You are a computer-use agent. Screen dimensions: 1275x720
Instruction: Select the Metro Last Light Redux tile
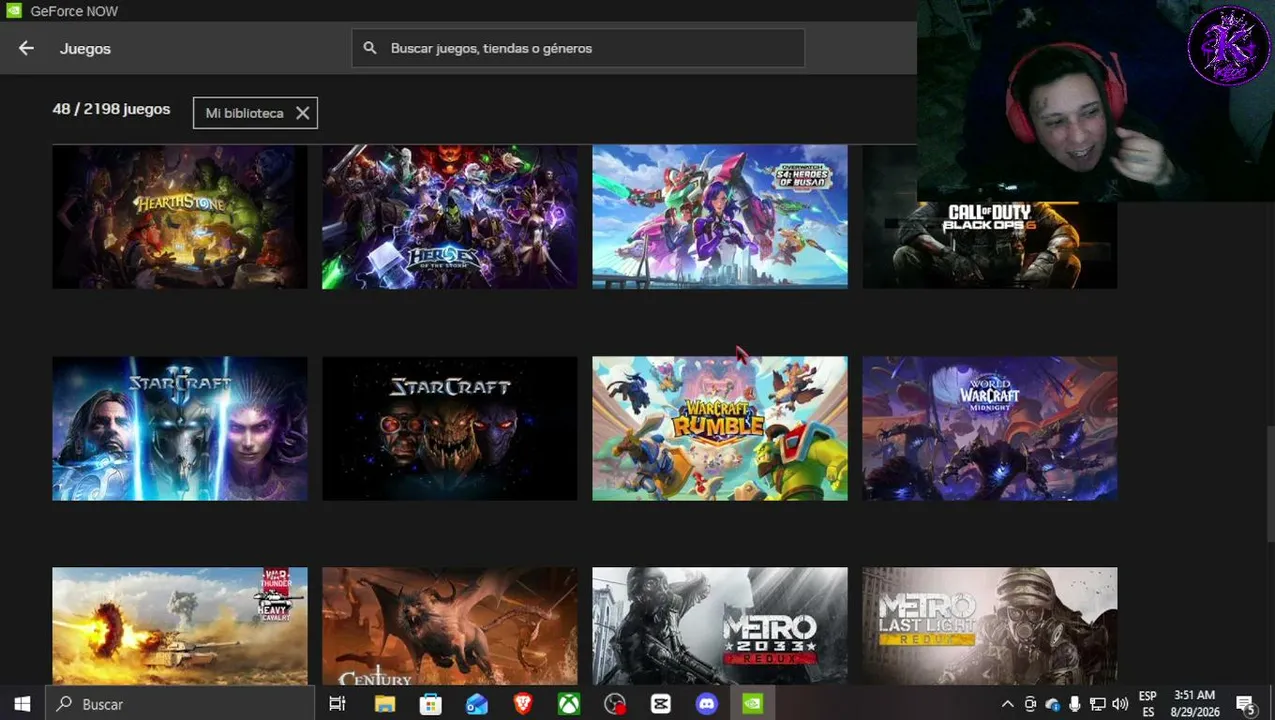coord(990,626)
